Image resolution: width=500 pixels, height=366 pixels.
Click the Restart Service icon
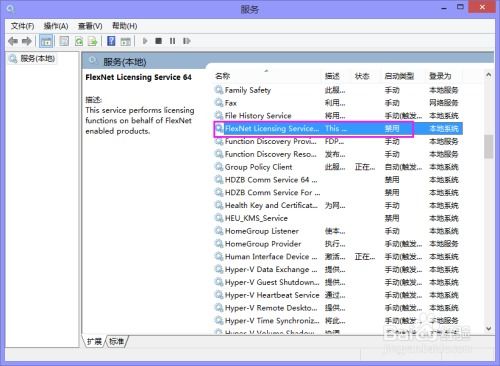[186, 41]
